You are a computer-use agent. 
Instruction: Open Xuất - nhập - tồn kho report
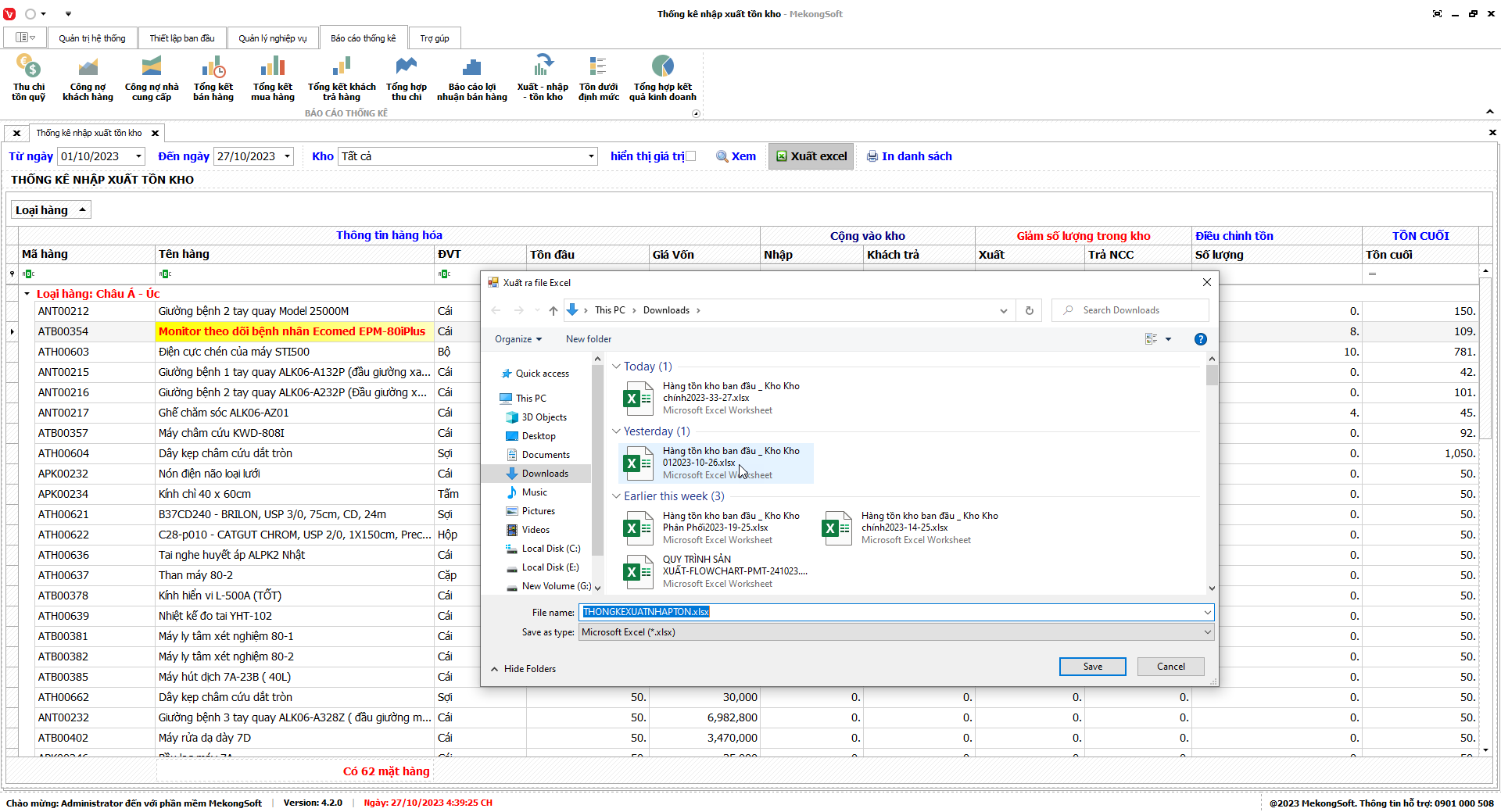543,77
